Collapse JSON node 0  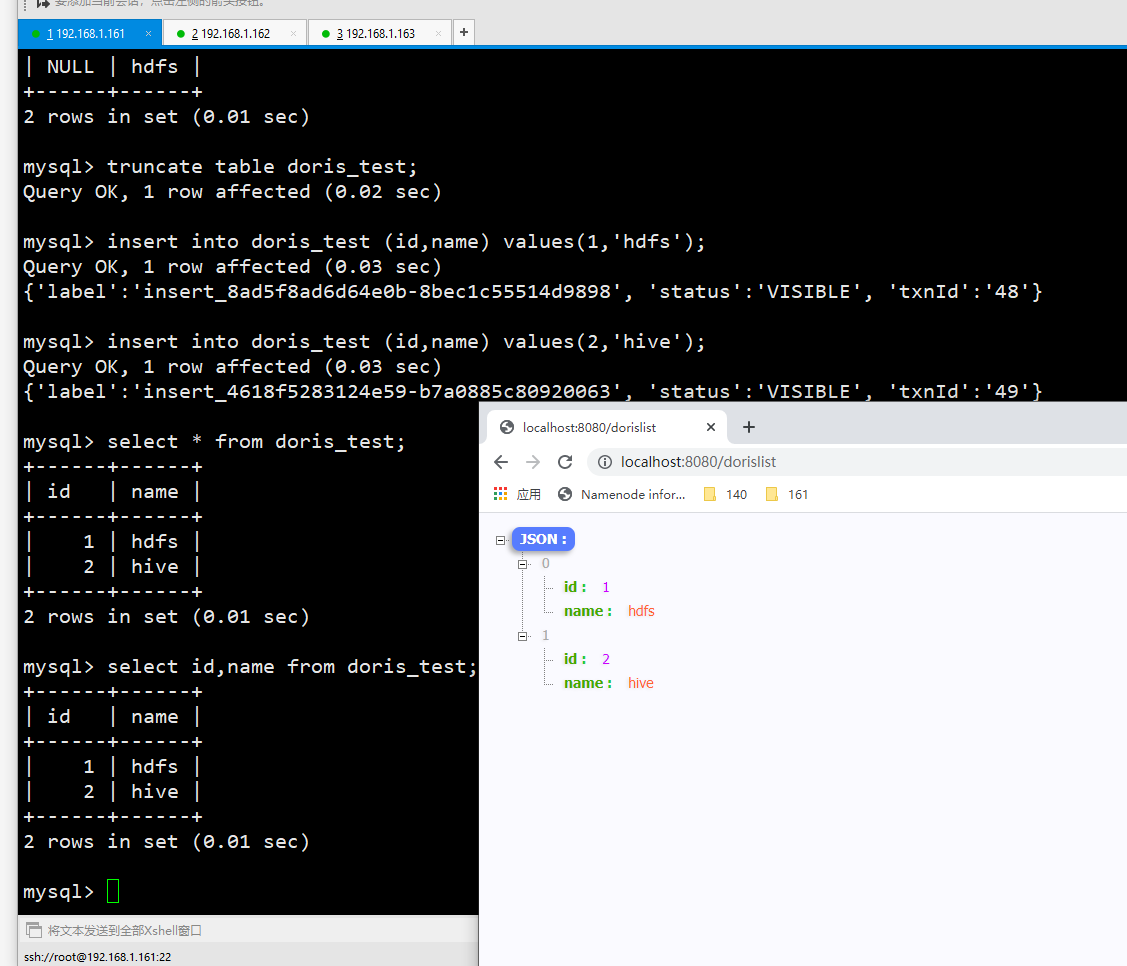point(522,563)
